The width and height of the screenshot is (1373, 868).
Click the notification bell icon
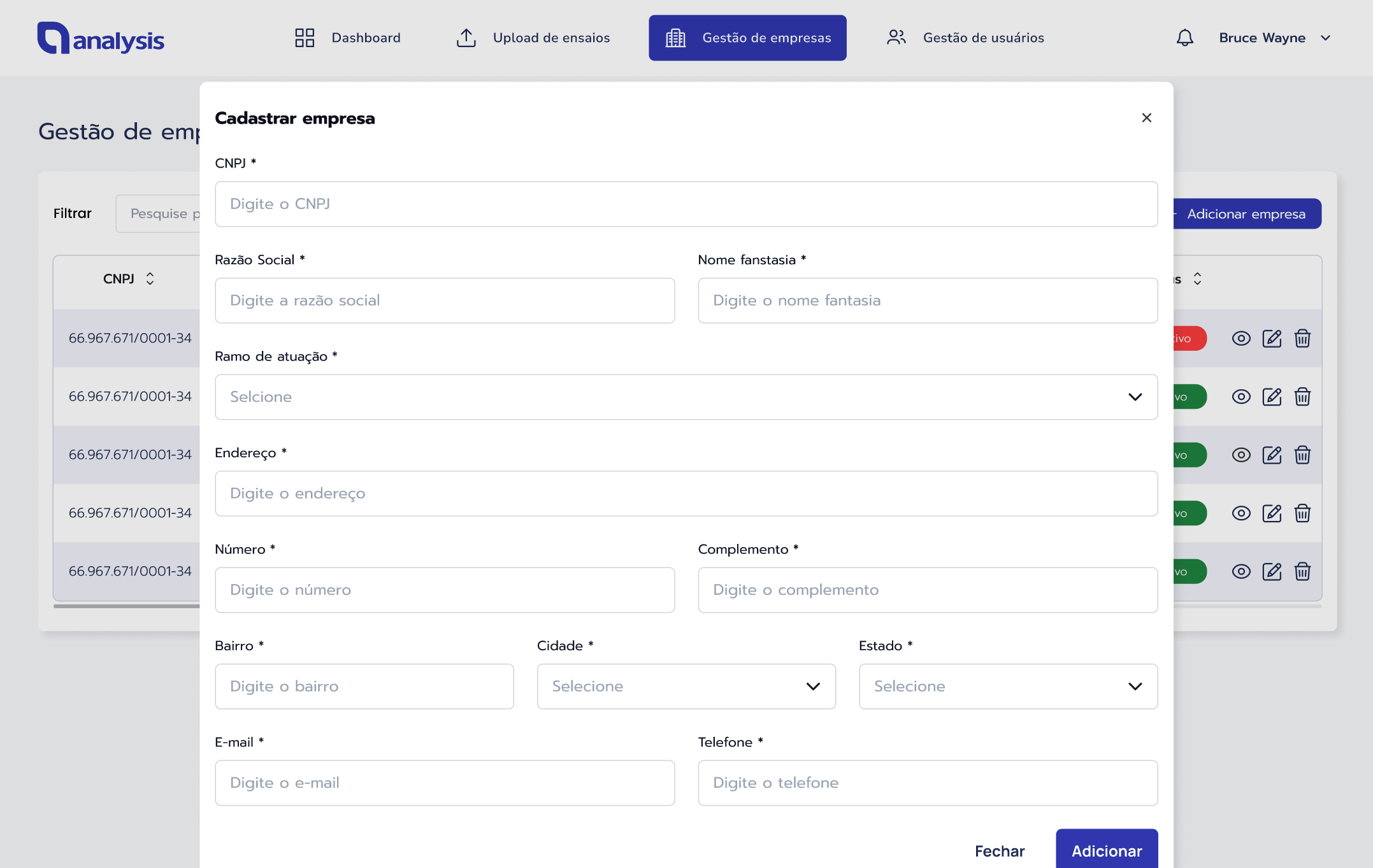tap(1184, 38)
